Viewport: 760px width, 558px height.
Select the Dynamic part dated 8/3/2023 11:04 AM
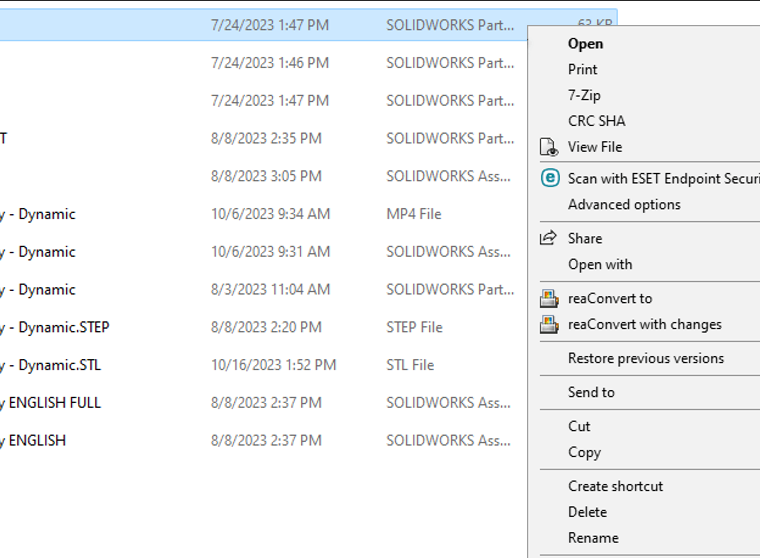click(262, 289)
